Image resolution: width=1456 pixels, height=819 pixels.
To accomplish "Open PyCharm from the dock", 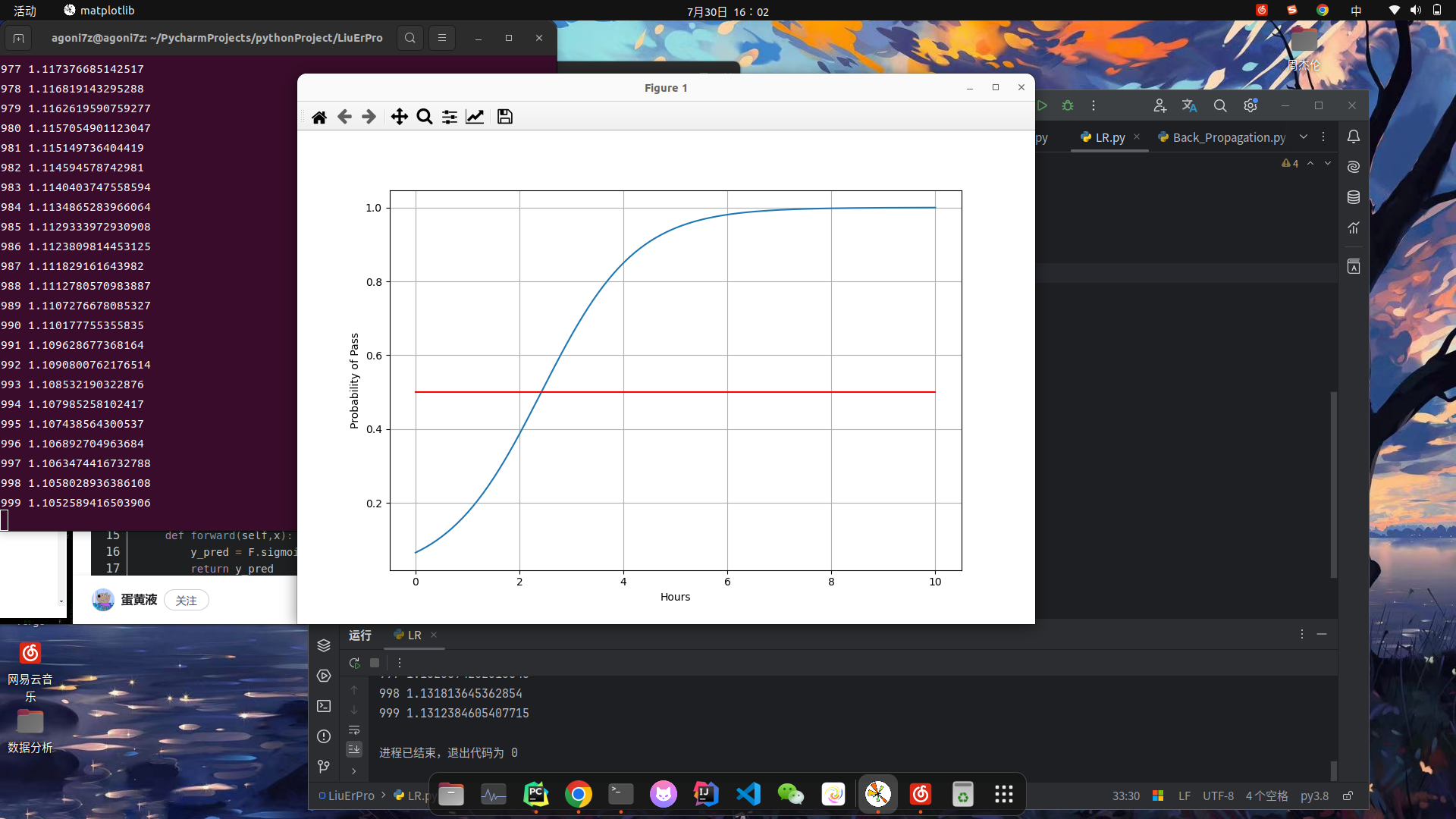I will [536, 794].
